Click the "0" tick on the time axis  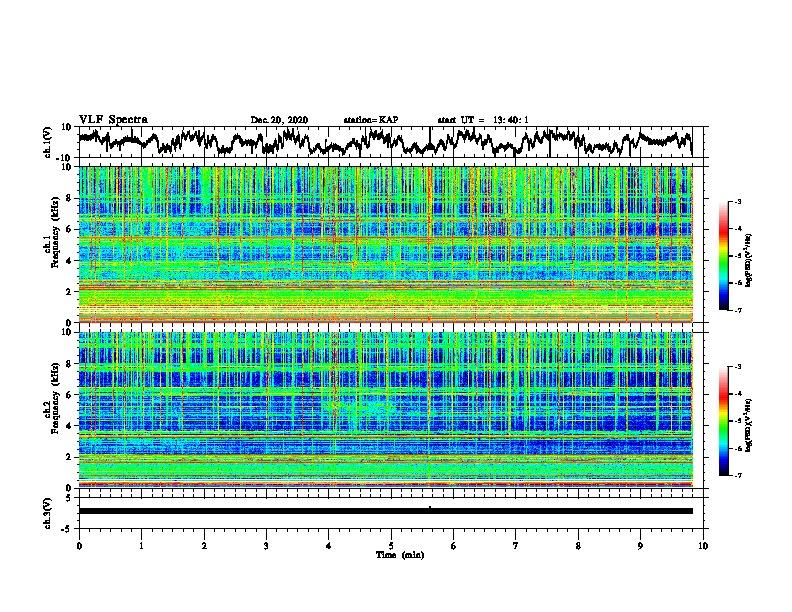[x=79, y=546]
